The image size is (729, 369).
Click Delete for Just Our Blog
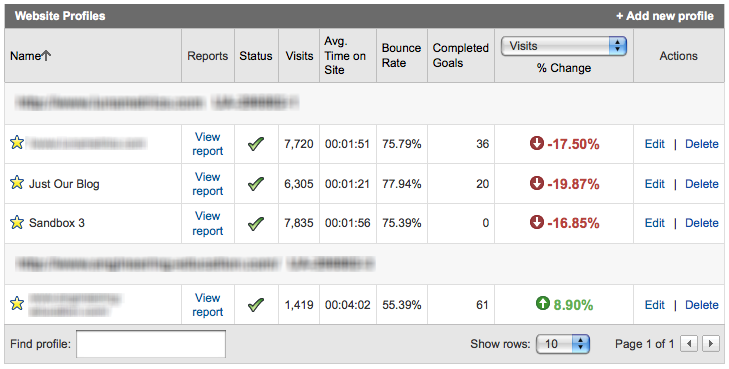[x=702, y=184]
